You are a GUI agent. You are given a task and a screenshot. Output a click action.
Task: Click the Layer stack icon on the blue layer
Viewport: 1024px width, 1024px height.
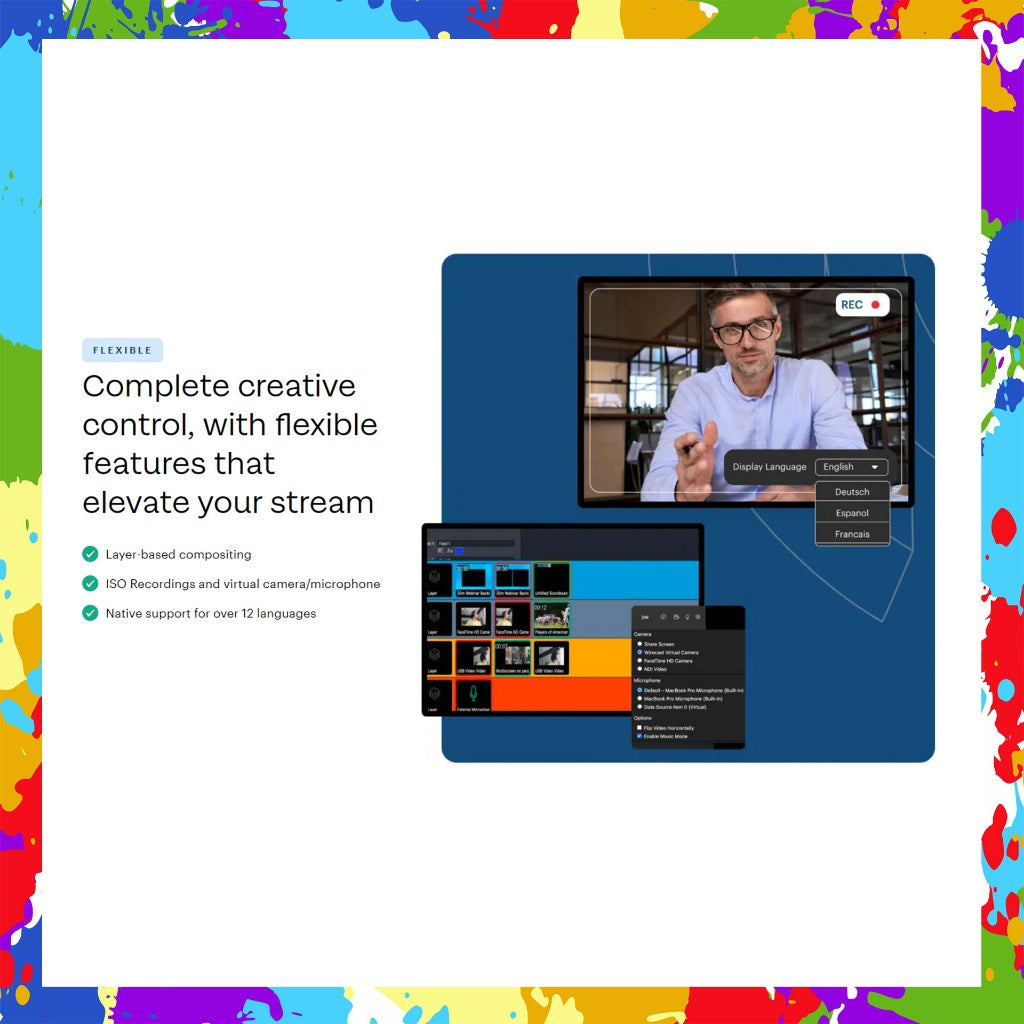435,577
